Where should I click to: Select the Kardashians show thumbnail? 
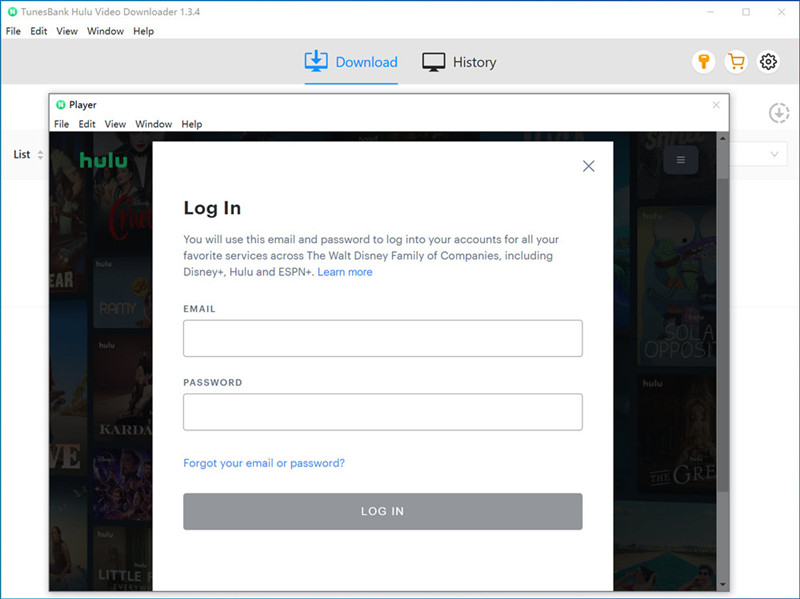(x=122, y=388)
